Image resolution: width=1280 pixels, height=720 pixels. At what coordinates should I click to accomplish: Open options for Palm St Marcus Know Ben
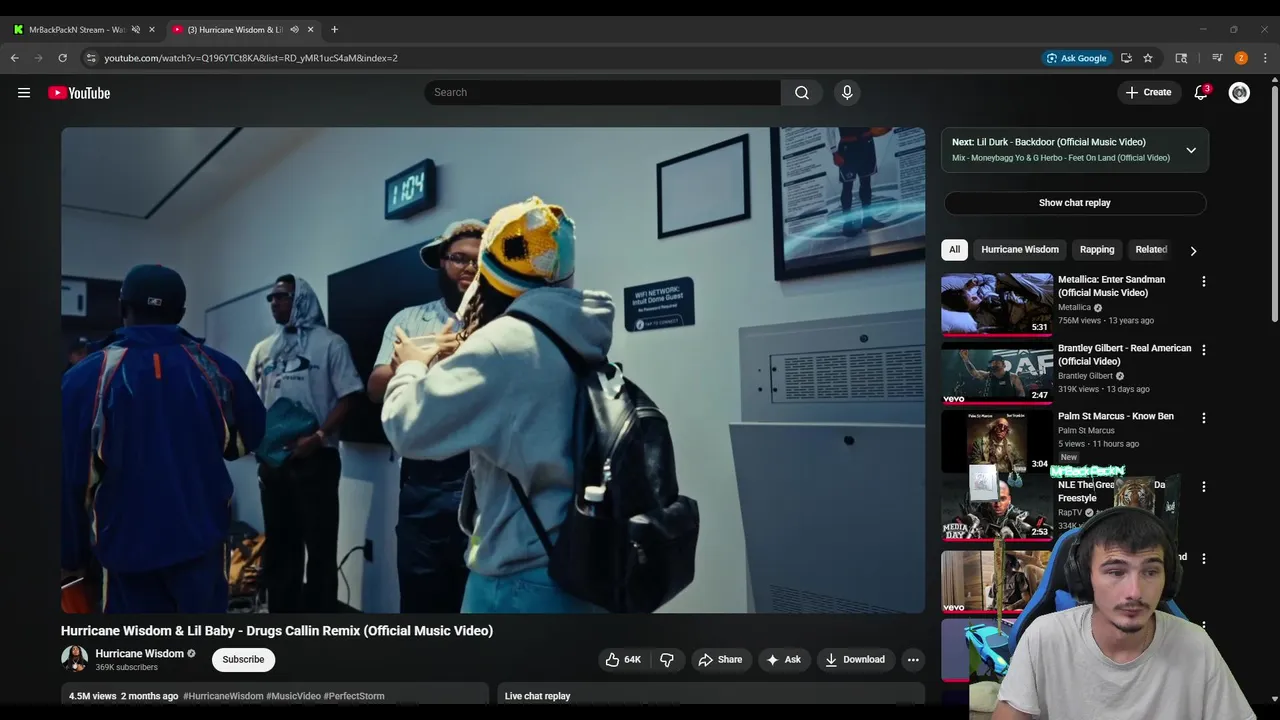[1204, 418]
